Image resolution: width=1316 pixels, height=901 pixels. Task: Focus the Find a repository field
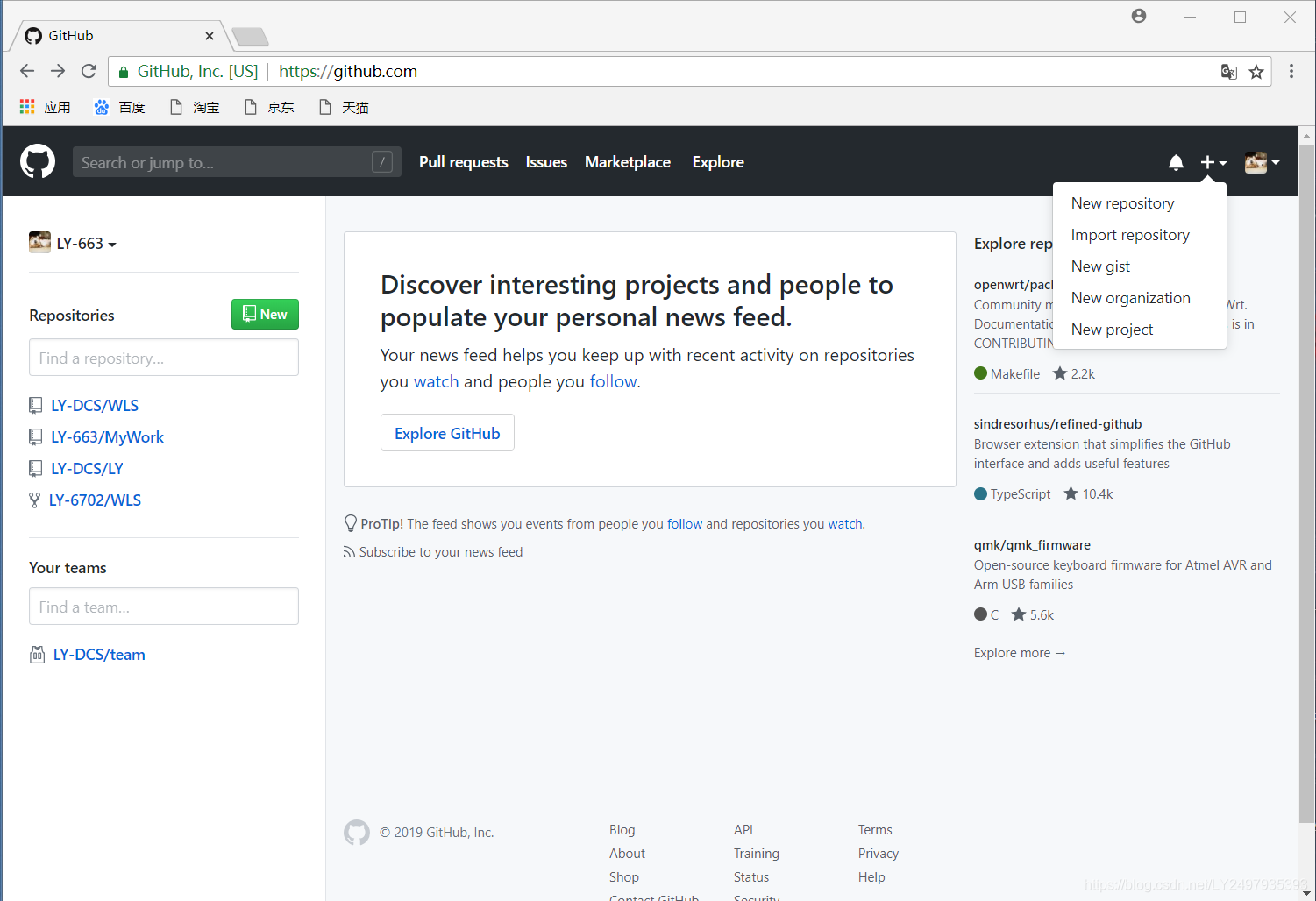(x=164, y=358)
